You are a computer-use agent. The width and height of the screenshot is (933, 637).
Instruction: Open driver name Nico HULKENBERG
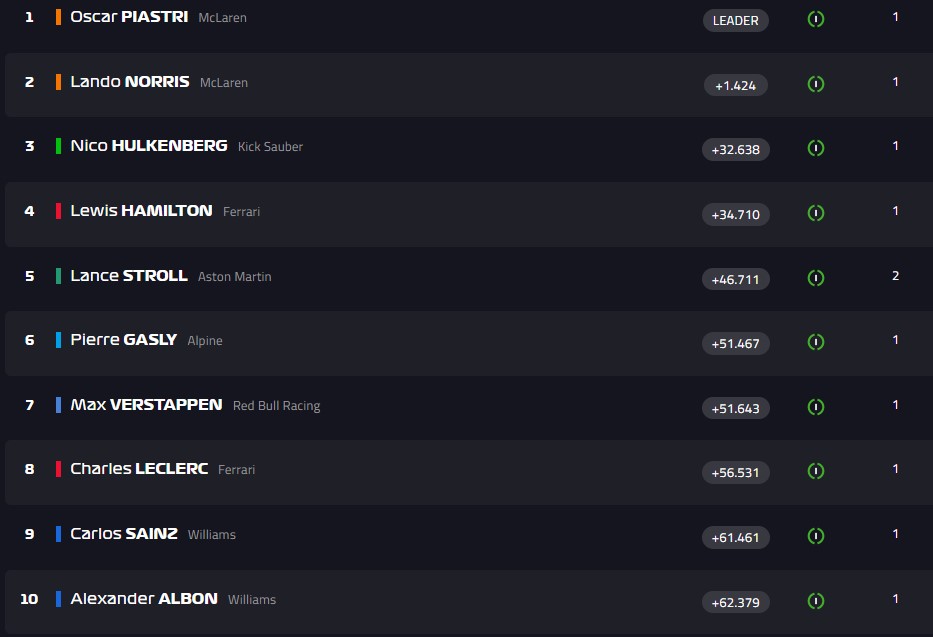[149, 146]
